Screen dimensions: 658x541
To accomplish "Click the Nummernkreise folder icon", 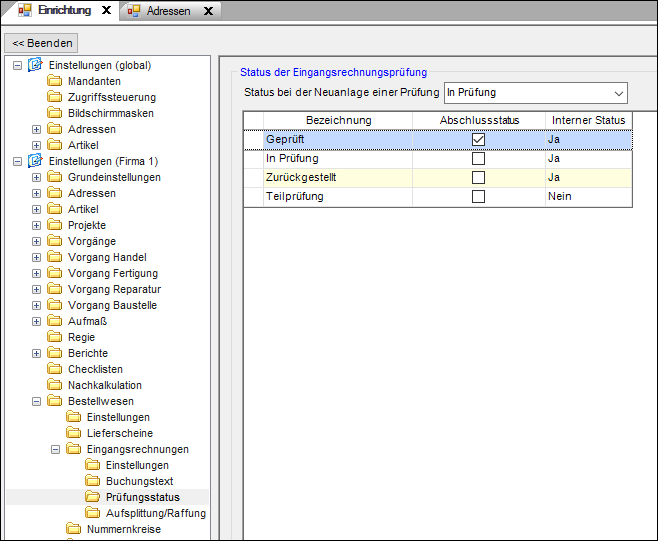I will tap(74, 529).
